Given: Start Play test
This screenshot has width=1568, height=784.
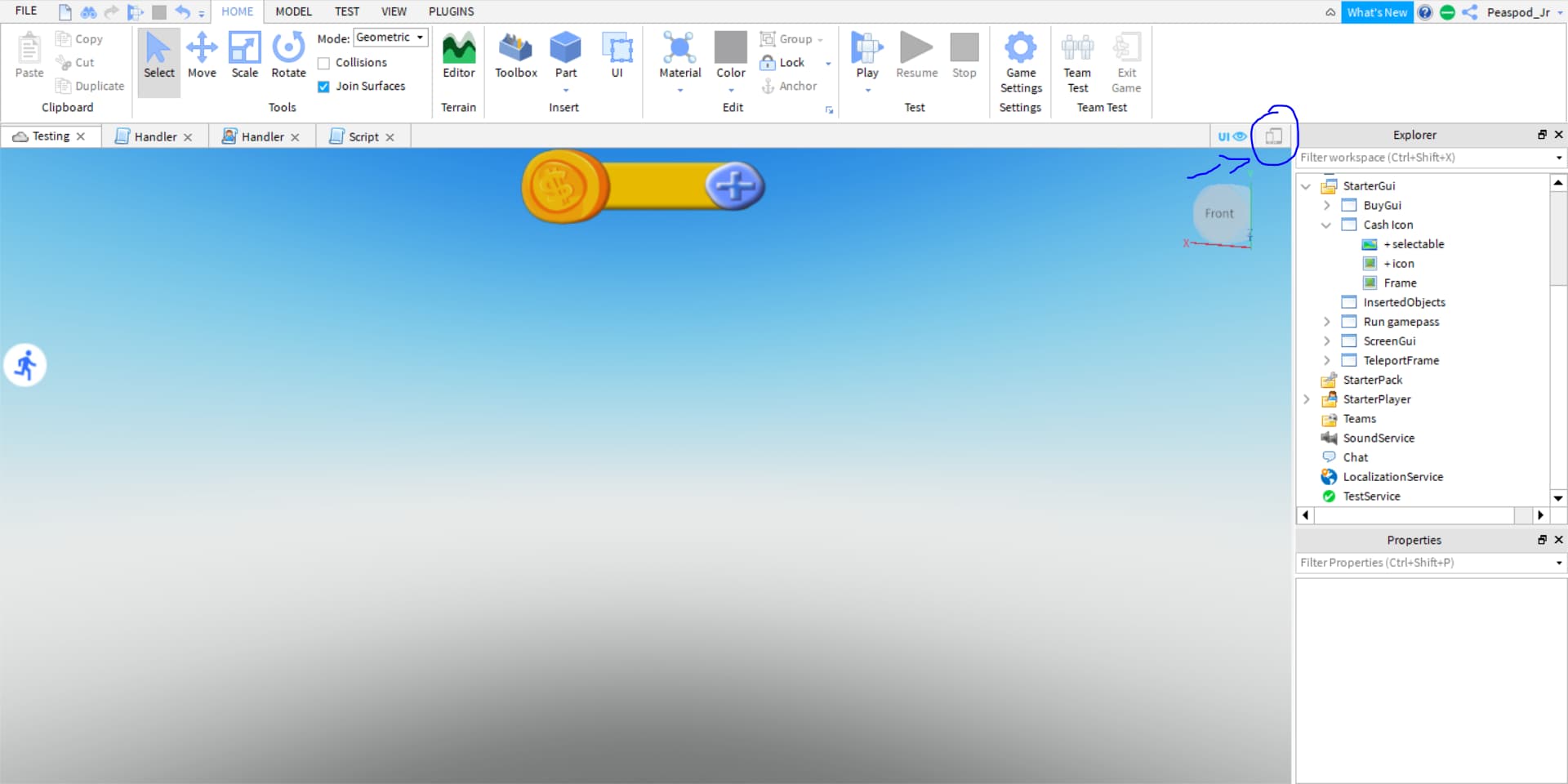Looking at the screenshot, I should (x=867, y=56).
